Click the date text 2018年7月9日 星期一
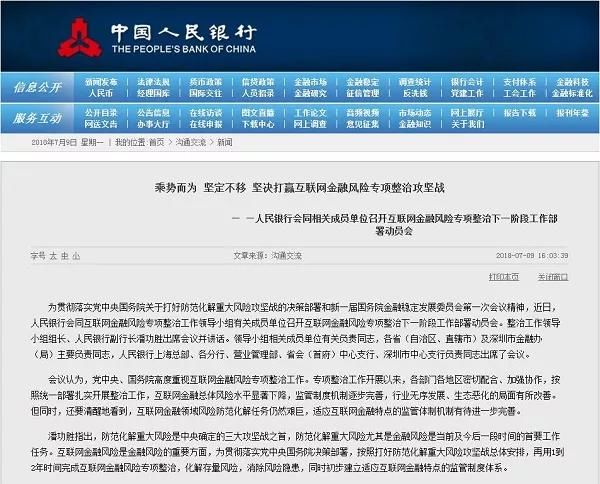The width and height of the screenshot is (600, 484). click(67, 142)
